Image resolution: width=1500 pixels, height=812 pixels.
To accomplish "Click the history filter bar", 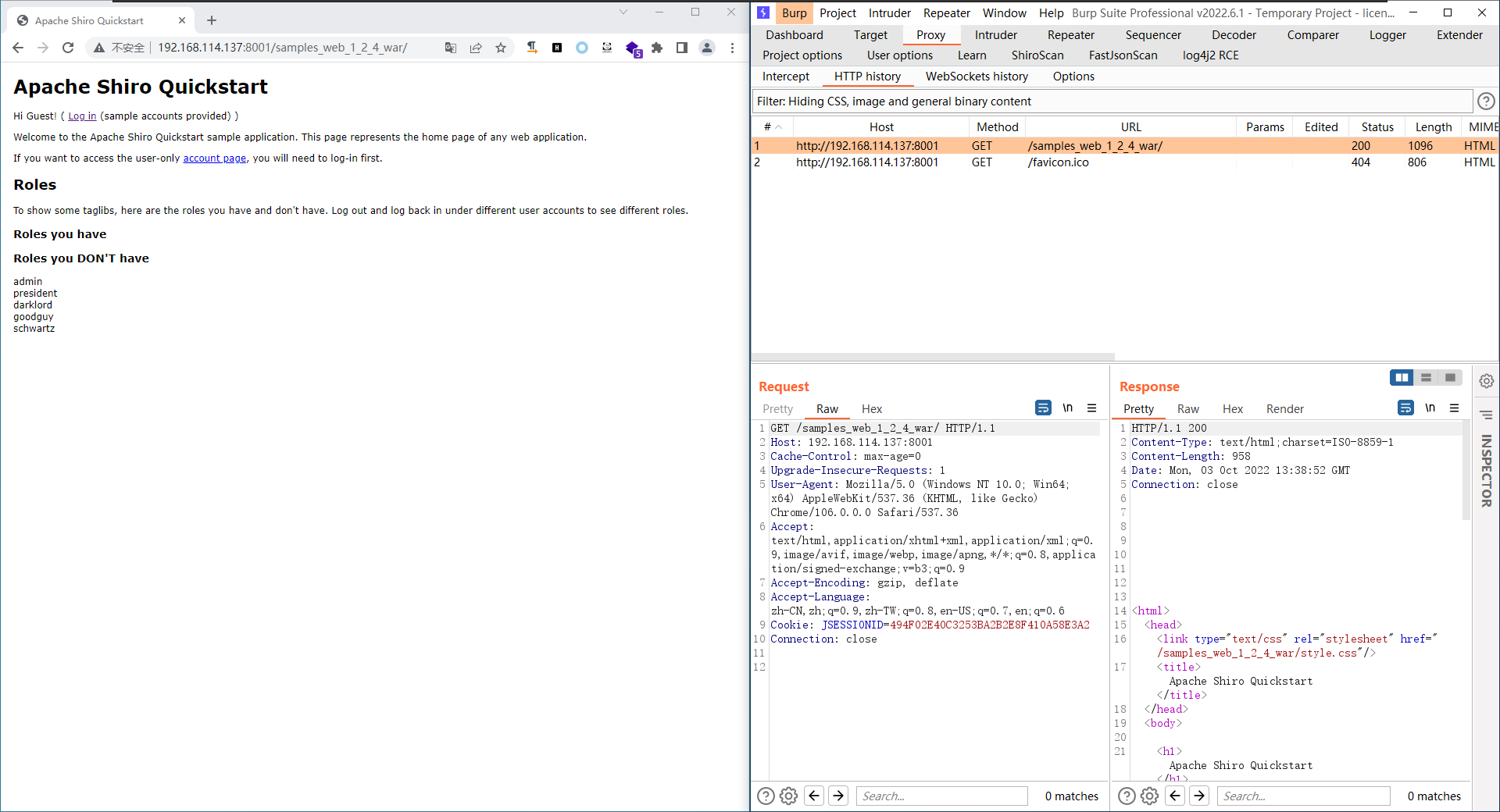I will click(1112, 101).
